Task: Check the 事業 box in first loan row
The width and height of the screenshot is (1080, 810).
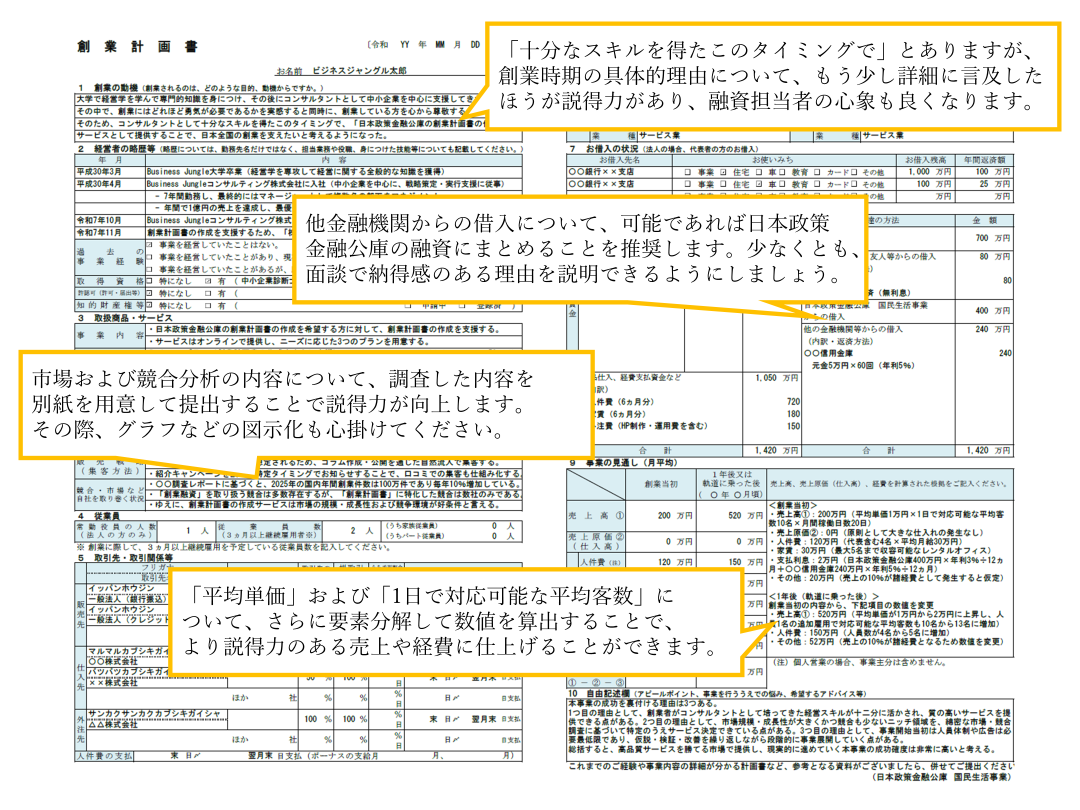Action: point(691,171)
